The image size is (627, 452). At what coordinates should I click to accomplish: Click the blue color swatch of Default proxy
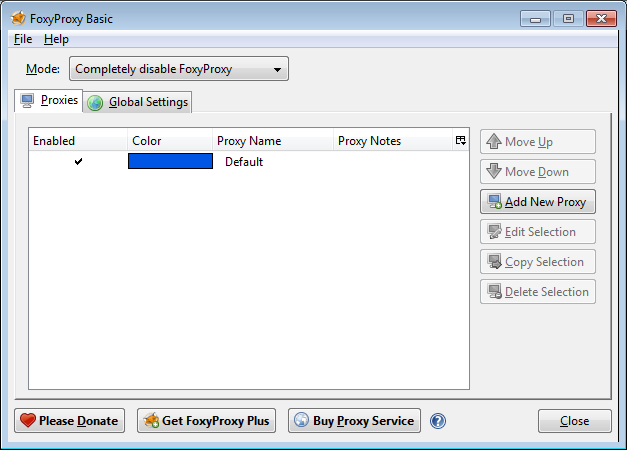170,161
